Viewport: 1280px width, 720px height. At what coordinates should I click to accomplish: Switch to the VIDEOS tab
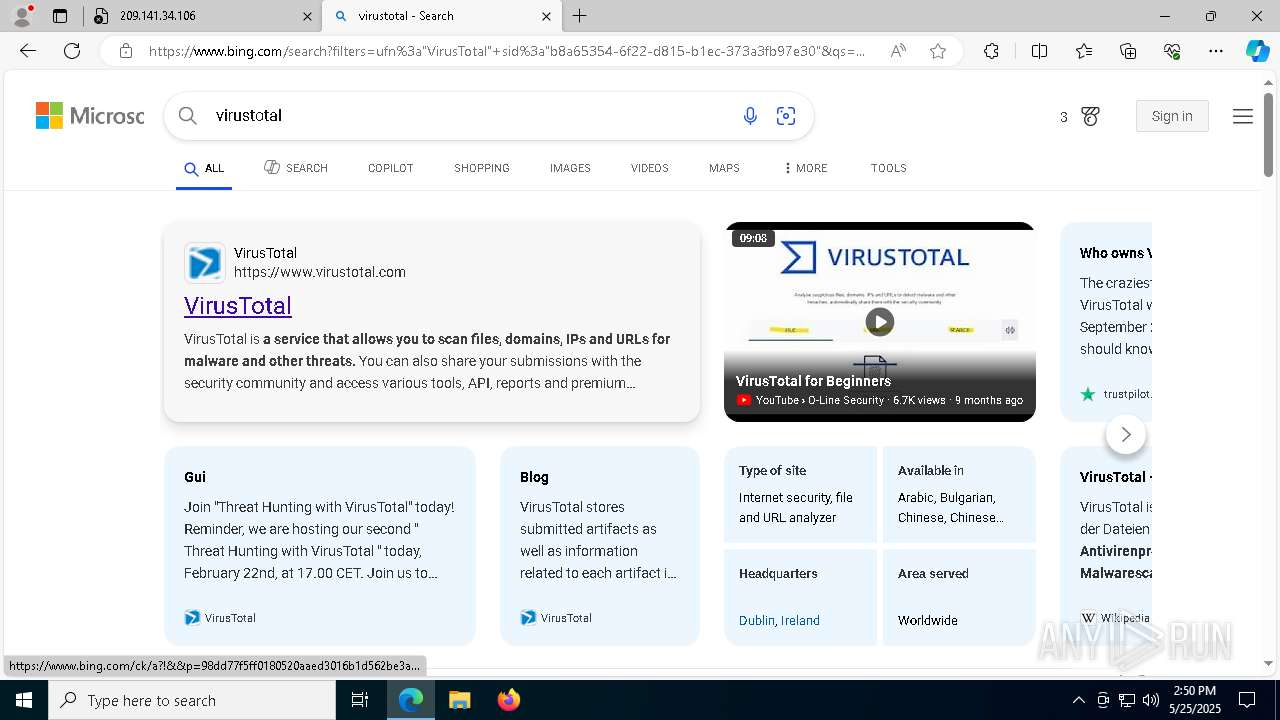[650, 168]
